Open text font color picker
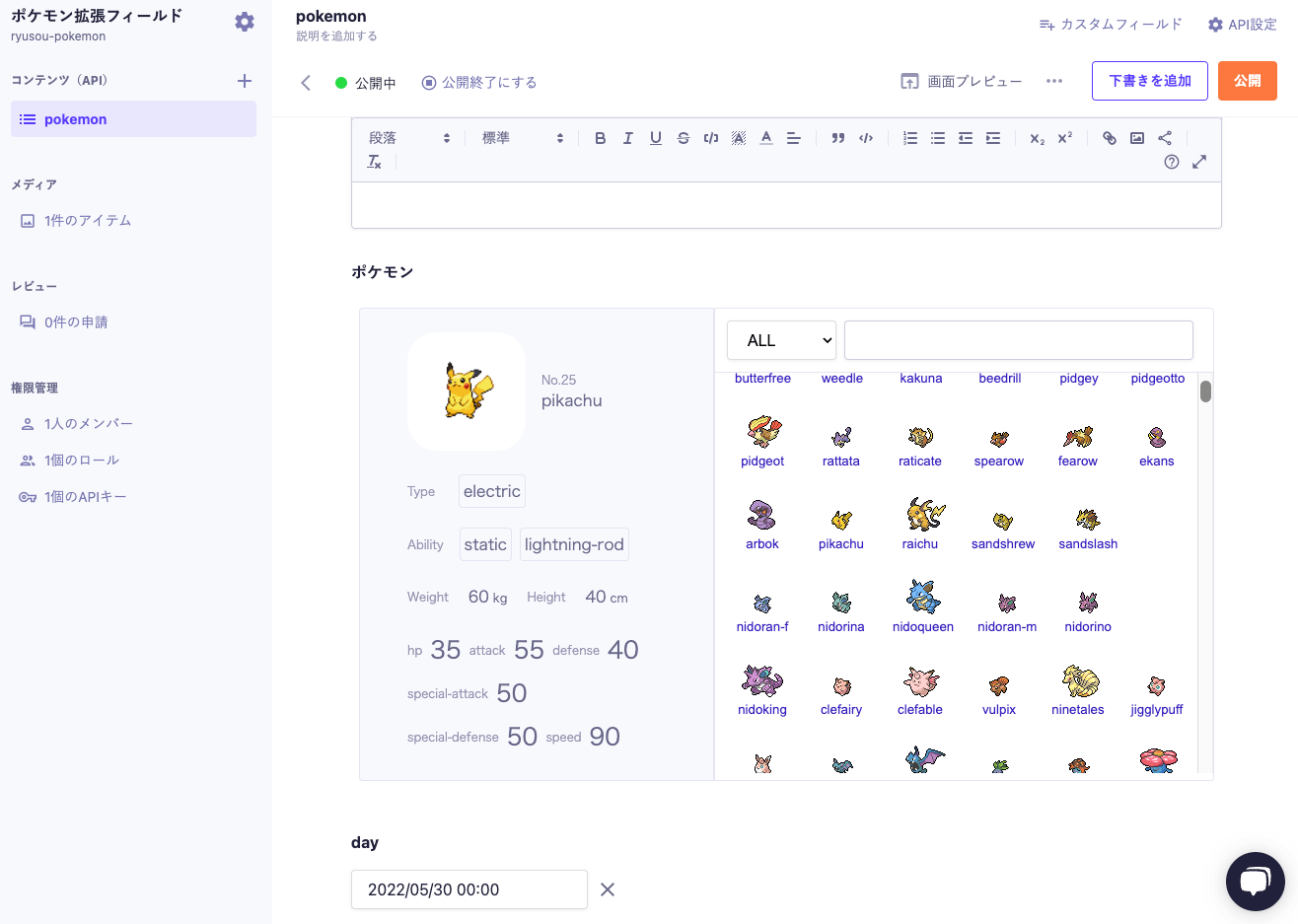Viewport: 1298px width, 924px height. (765, 138)
